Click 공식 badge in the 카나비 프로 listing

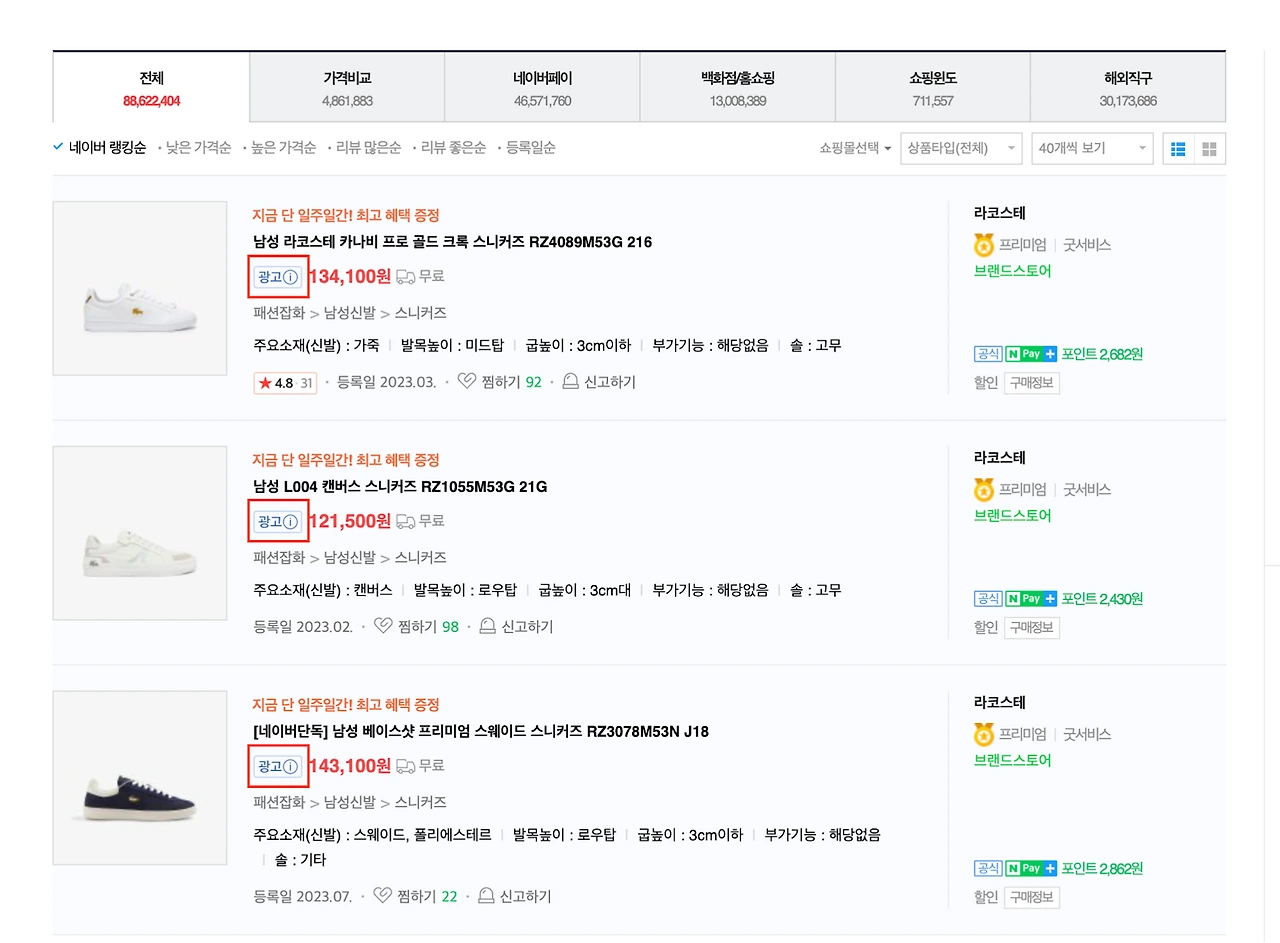[x=988, y=354]
